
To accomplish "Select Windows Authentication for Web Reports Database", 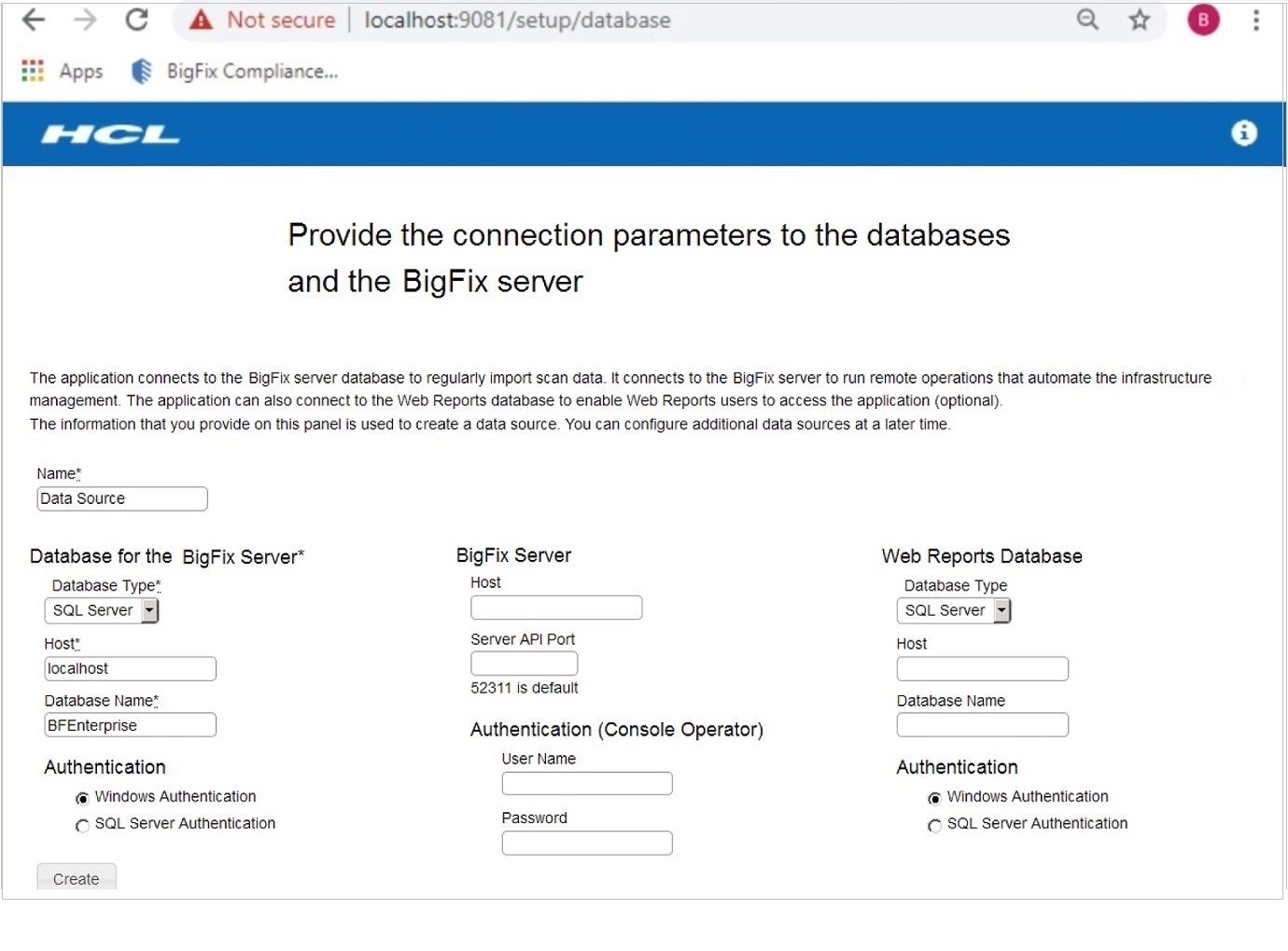I will pos(934,798).
